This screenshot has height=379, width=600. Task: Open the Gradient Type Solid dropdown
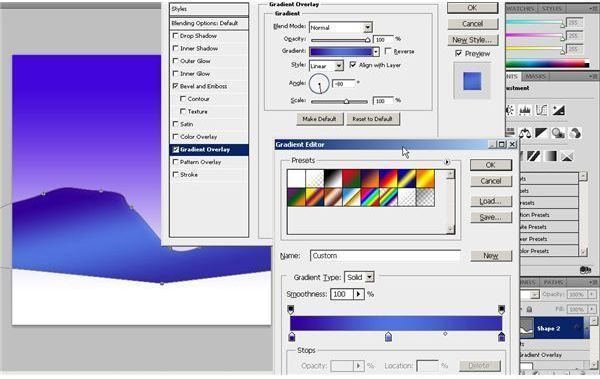click(x=359, y=277)
